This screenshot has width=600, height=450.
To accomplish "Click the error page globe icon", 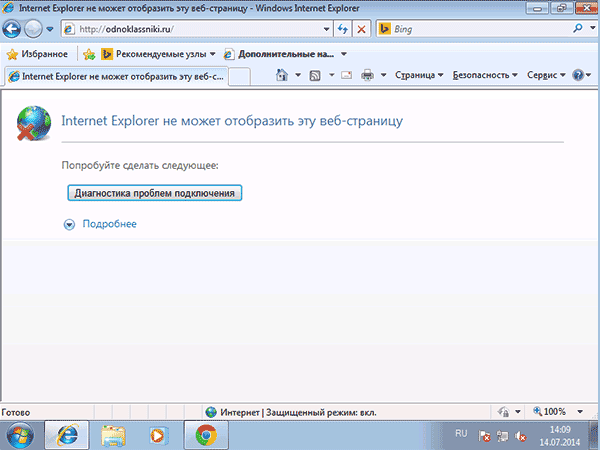I will click(x=34, y=123).
